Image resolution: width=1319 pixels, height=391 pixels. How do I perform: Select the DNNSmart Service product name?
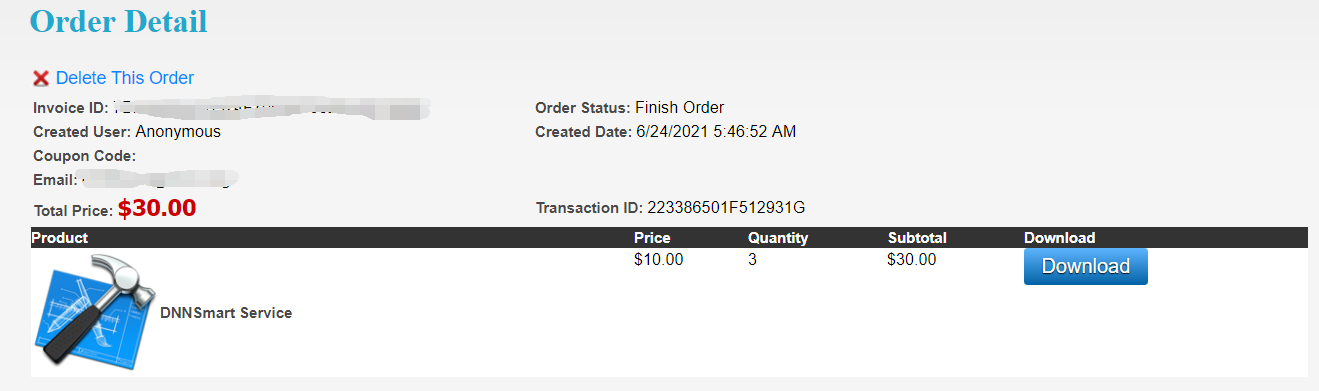pyautogui.click(x=226, y=313)
